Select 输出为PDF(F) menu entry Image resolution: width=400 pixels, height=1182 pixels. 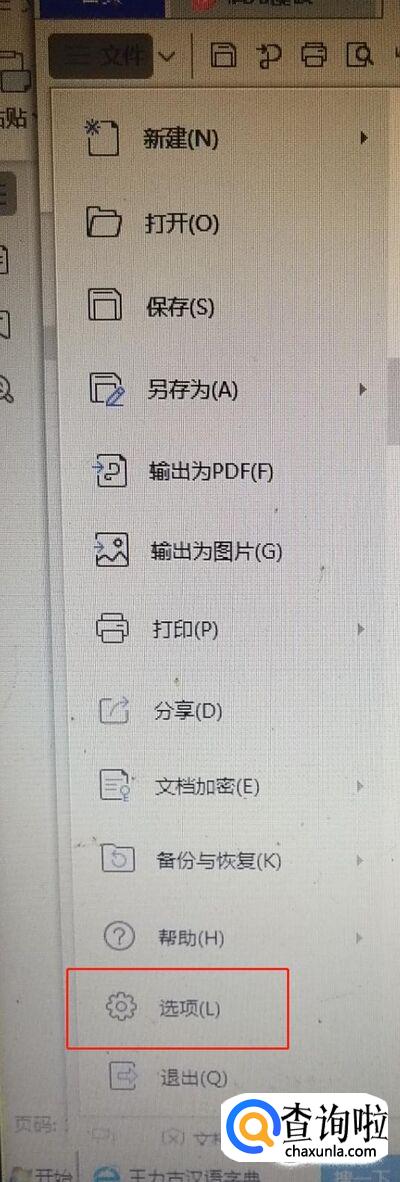tap(211, 472)
